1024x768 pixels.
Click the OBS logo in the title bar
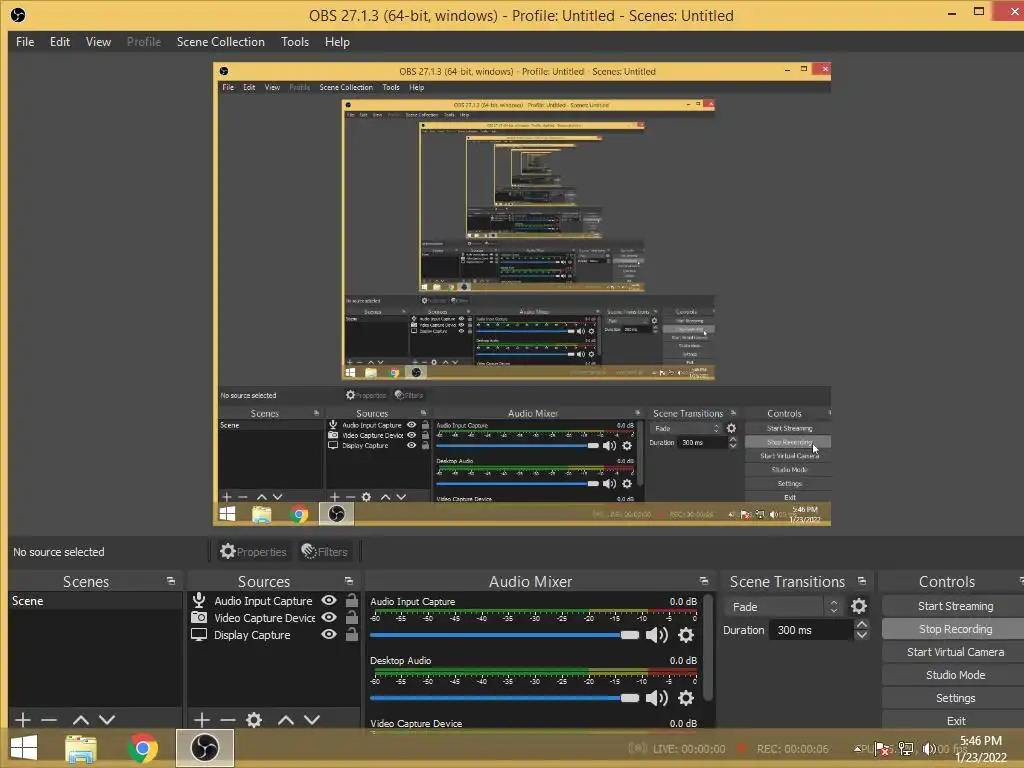click(x=18, y=15)
